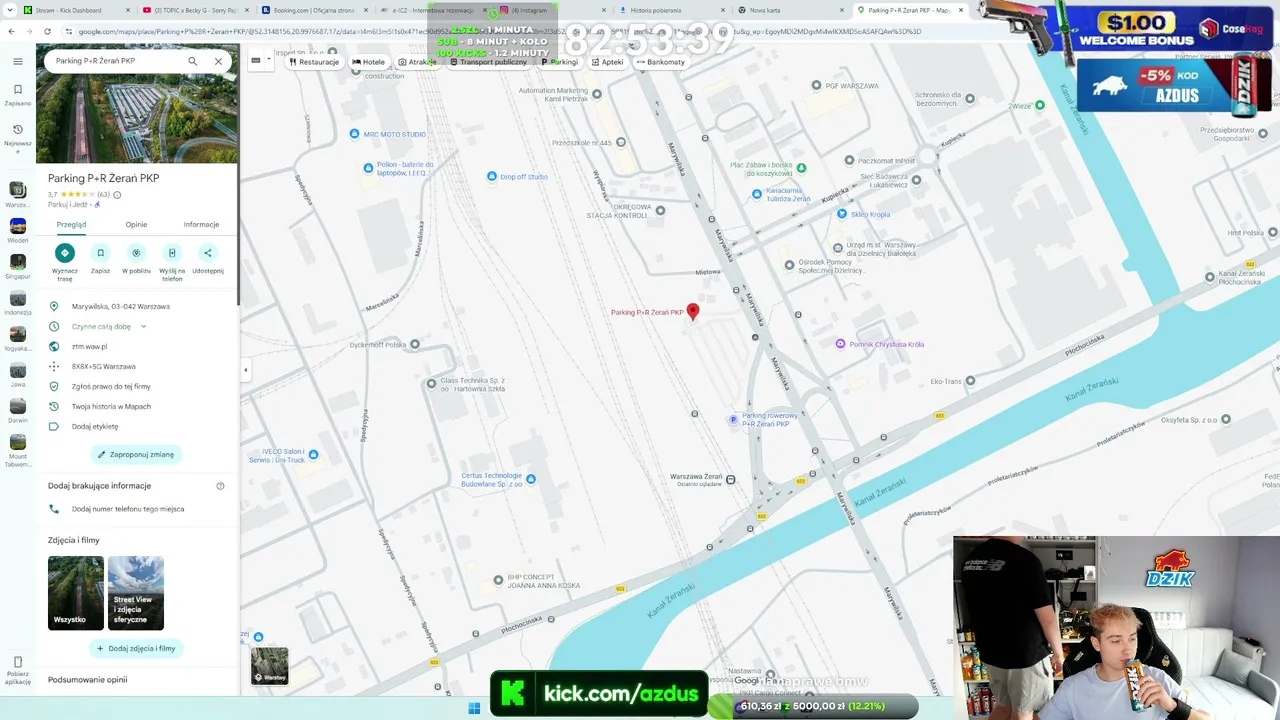Open the tab search dropdown chevron

[8, 10]
